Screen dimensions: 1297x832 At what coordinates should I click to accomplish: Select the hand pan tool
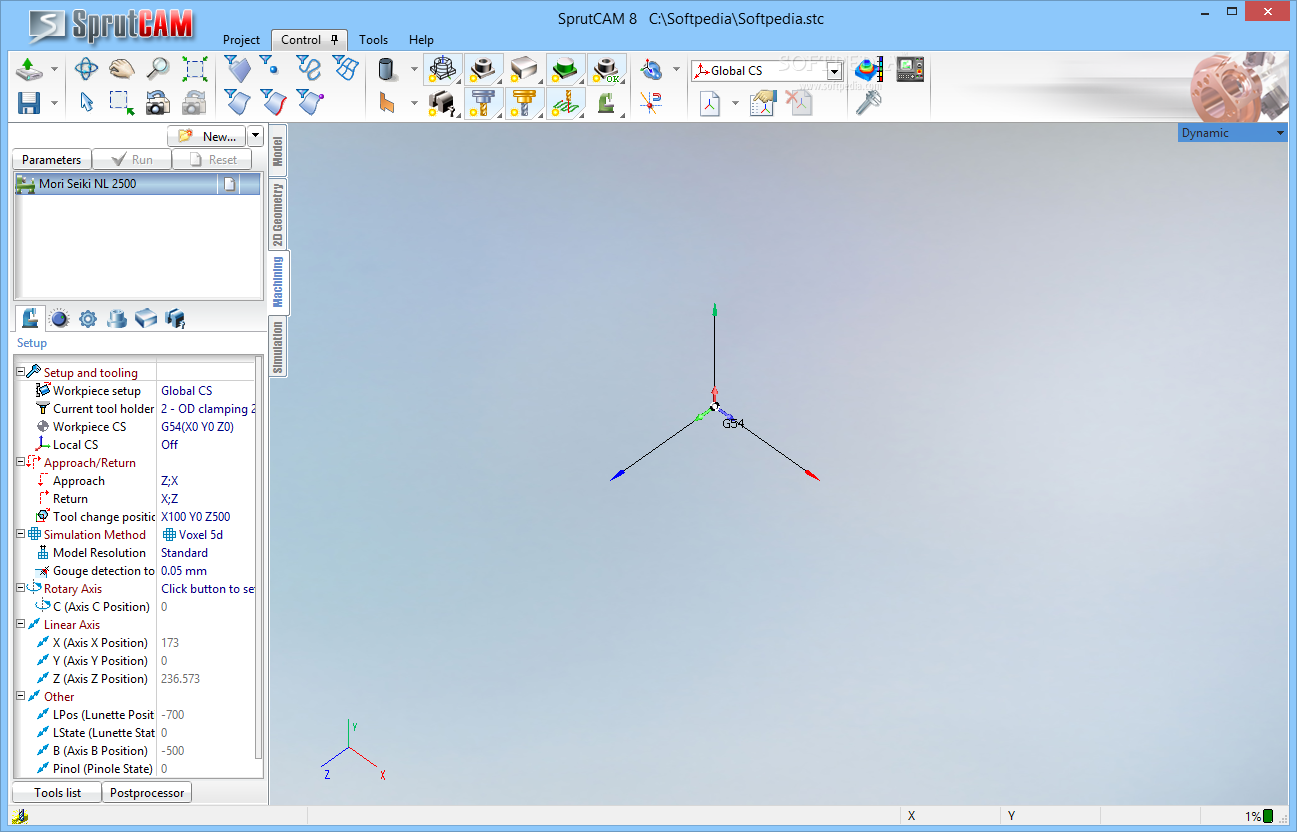pyautogui.click(x=122, y=69)
